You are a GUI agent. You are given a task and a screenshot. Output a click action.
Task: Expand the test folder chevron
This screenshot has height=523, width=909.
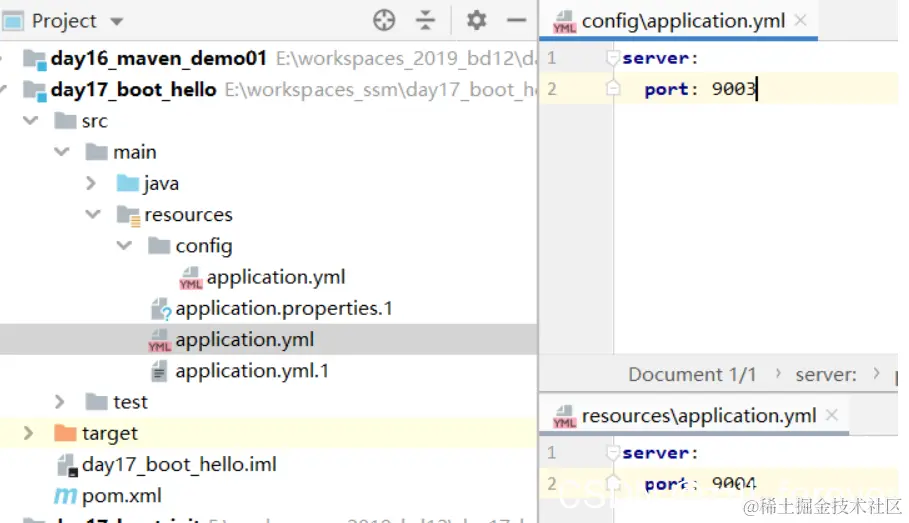(x=60, y=402)
